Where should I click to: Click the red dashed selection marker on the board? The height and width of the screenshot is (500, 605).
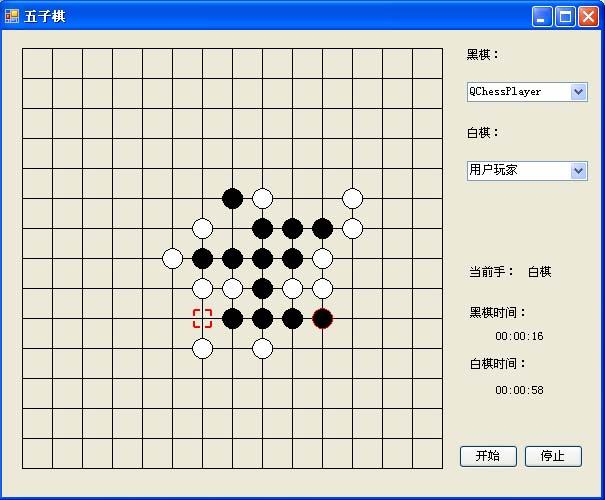pos(202,318)
